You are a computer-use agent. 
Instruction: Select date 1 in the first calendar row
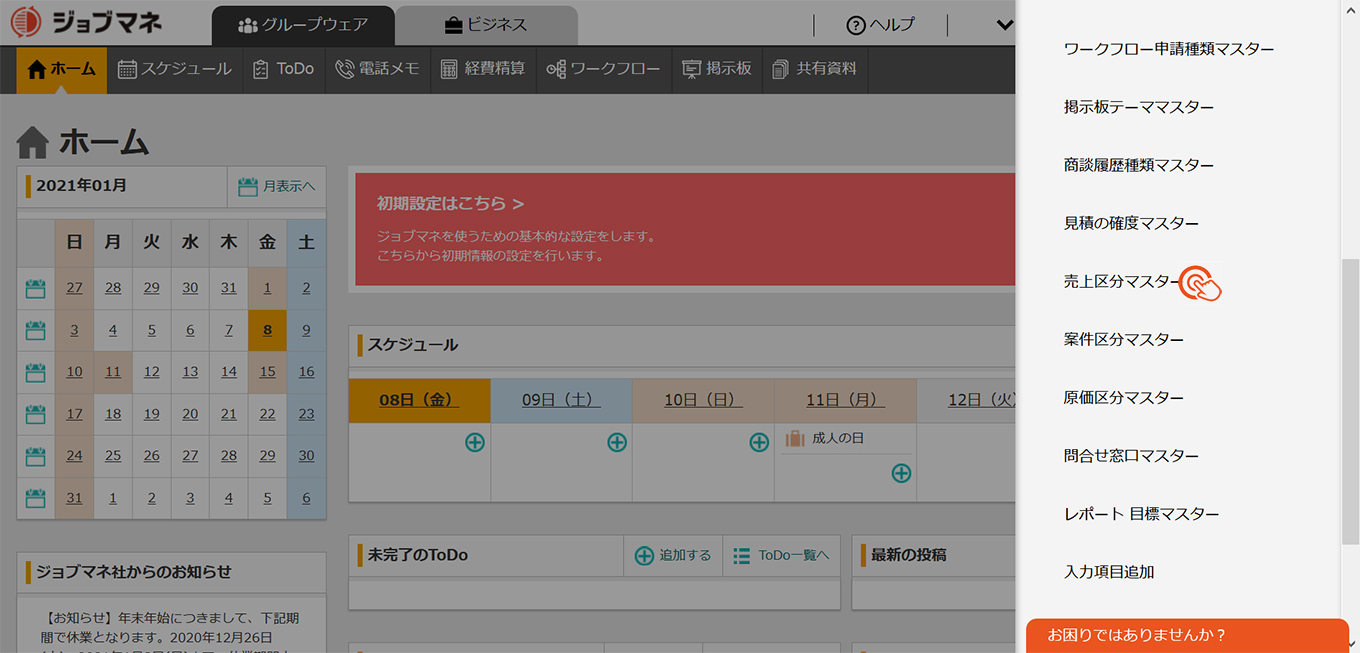pos(267,288)
